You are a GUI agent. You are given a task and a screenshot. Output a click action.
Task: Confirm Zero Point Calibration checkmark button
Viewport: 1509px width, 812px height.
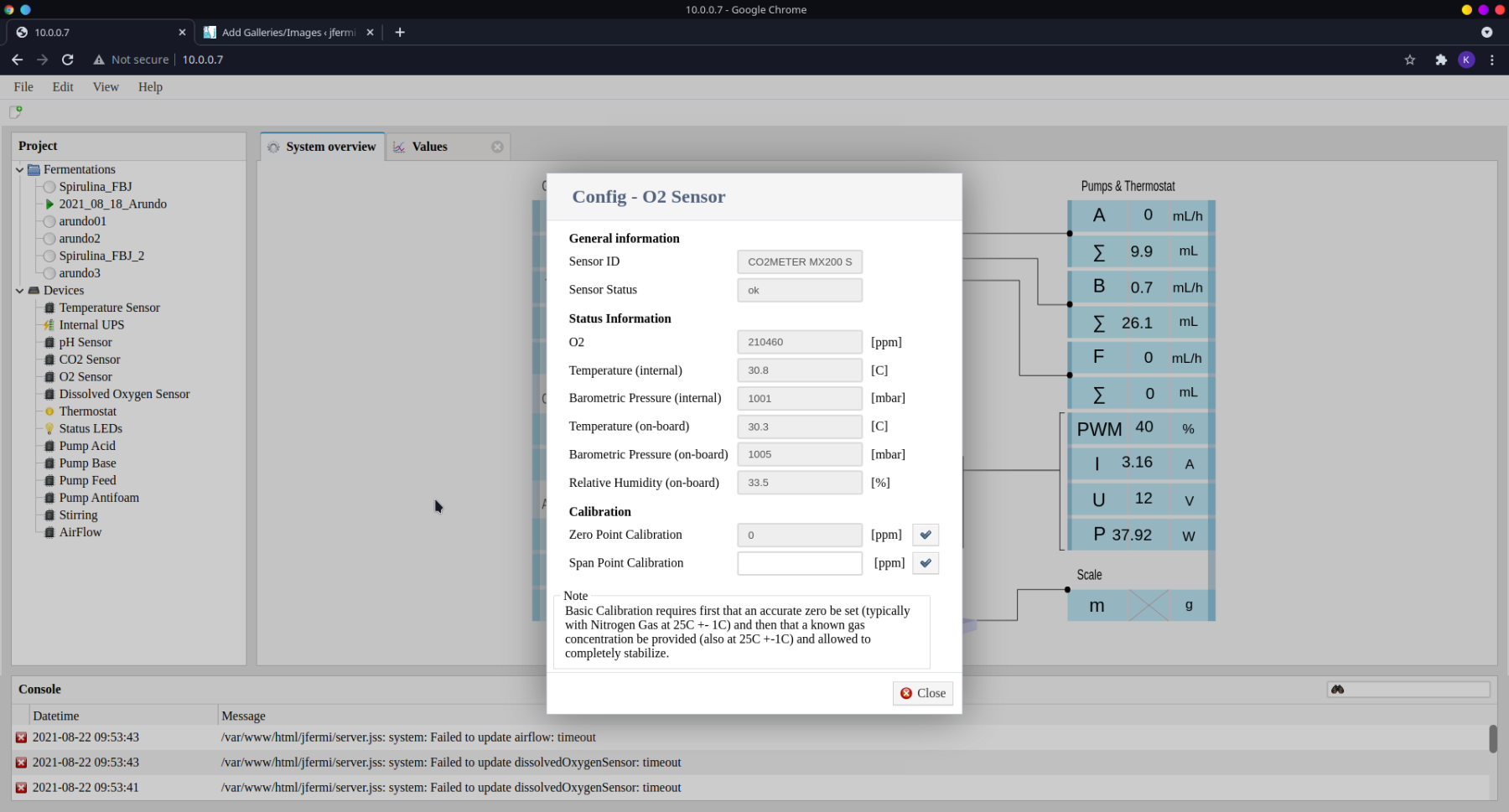coord(926,535)
